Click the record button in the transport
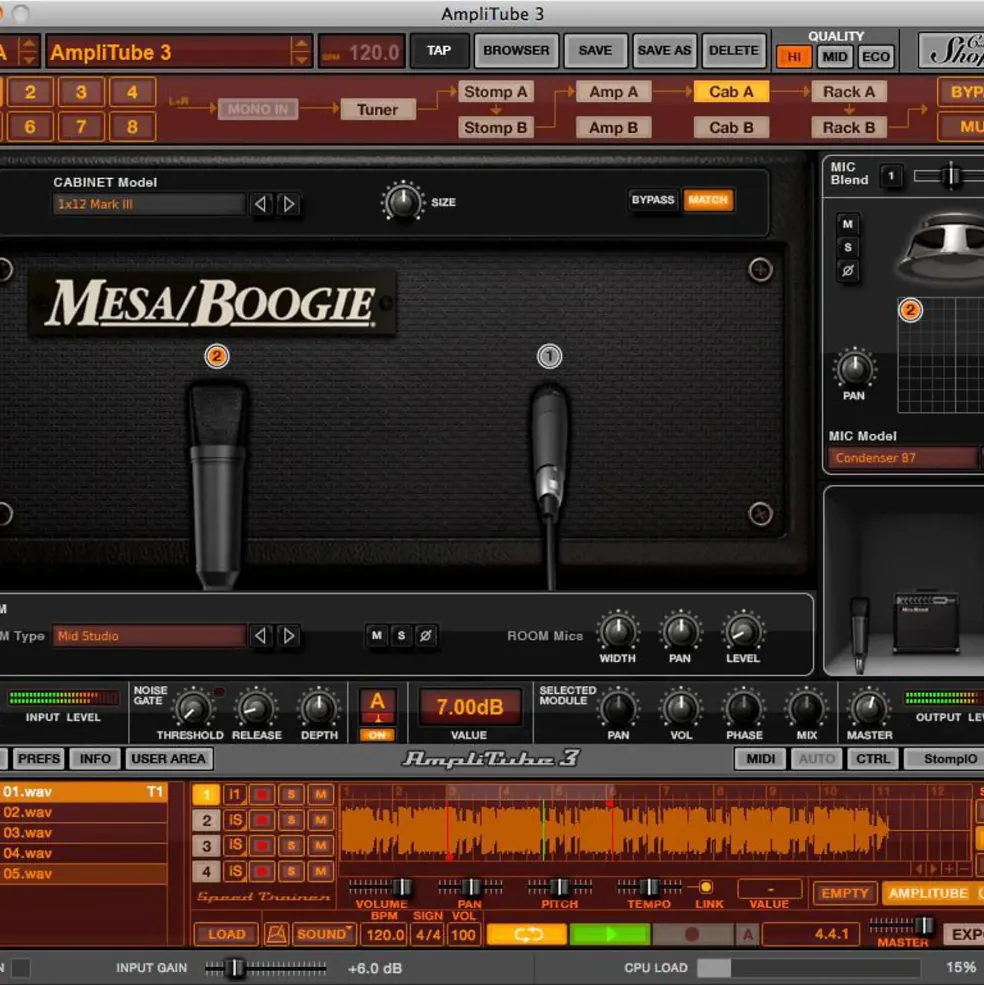The width and height of the screenshot is (984, 985). pyautogui.click(x=692, y=934)
